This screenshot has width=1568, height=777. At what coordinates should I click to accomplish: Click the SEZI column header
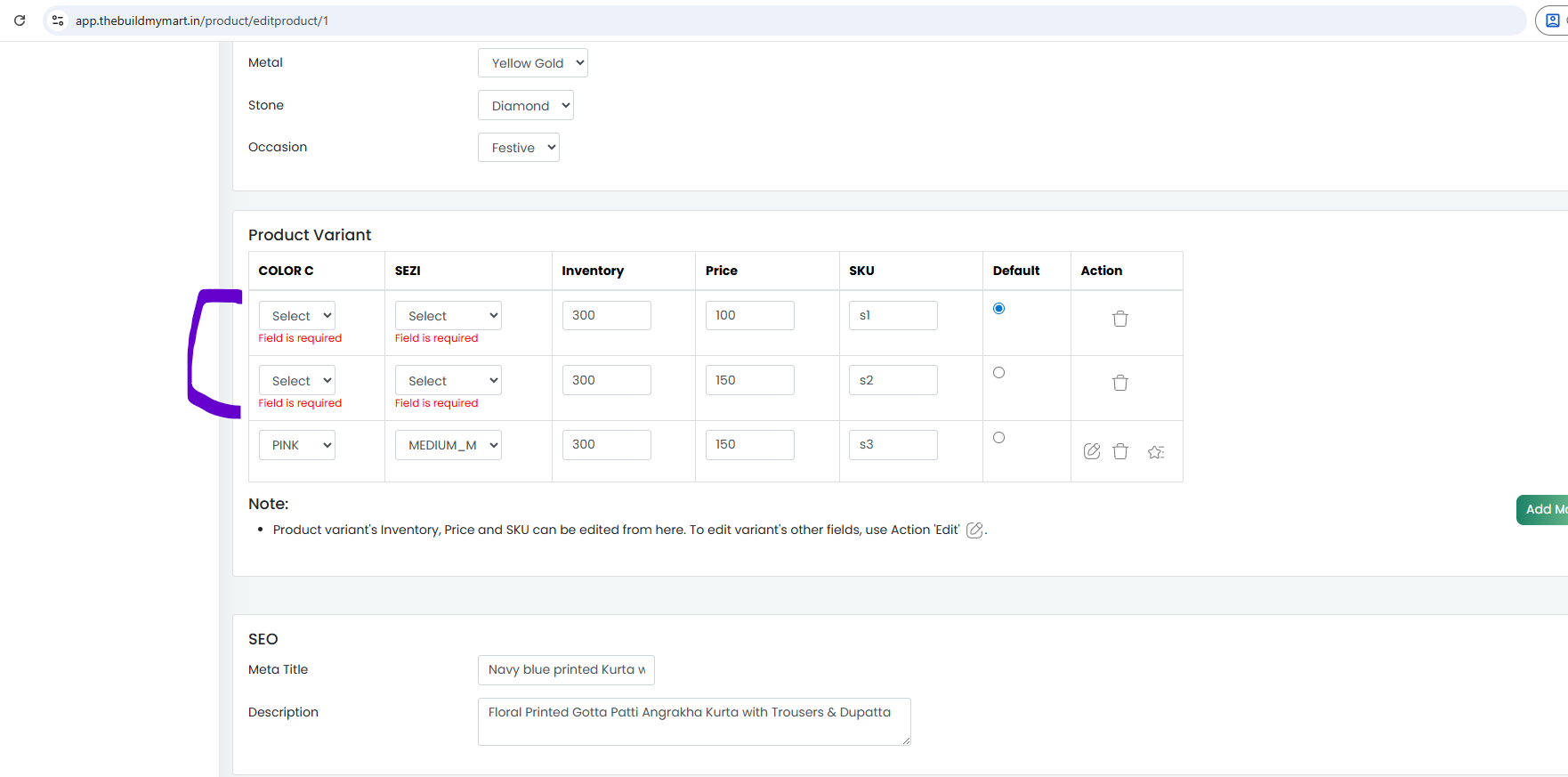[x=408, y=271]
